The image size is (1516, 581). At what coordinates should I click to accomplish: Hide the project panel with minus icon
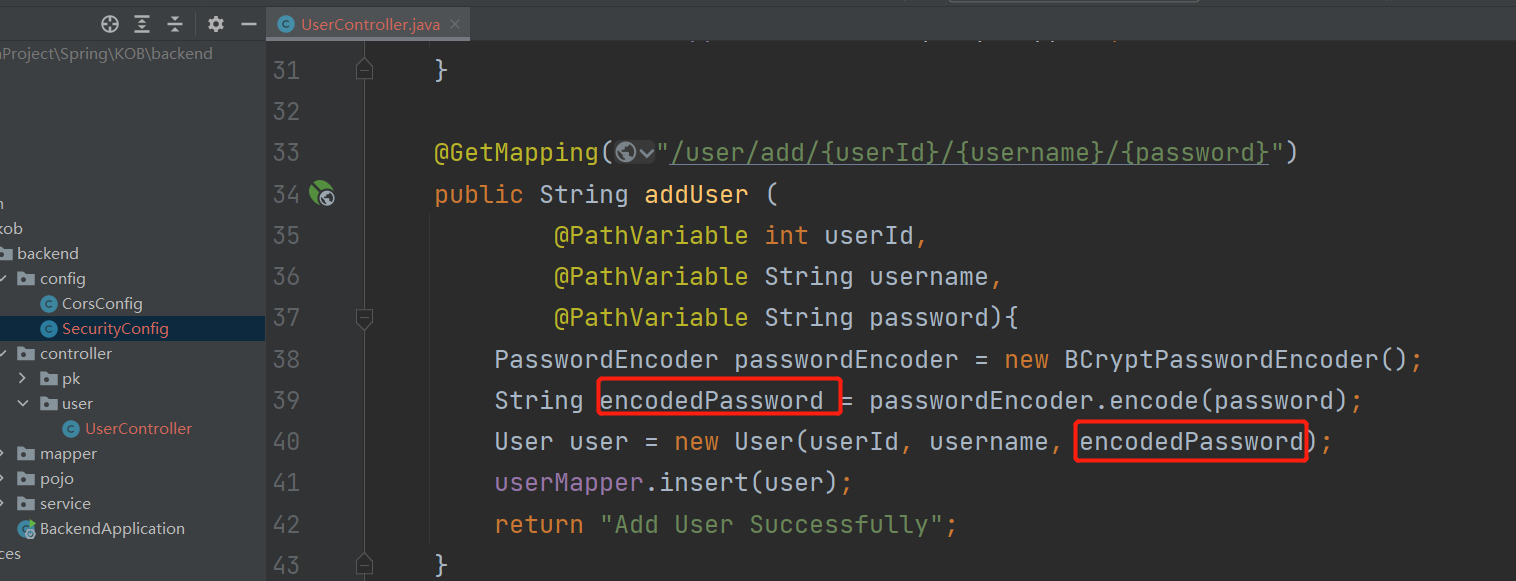tap(249, 24)
